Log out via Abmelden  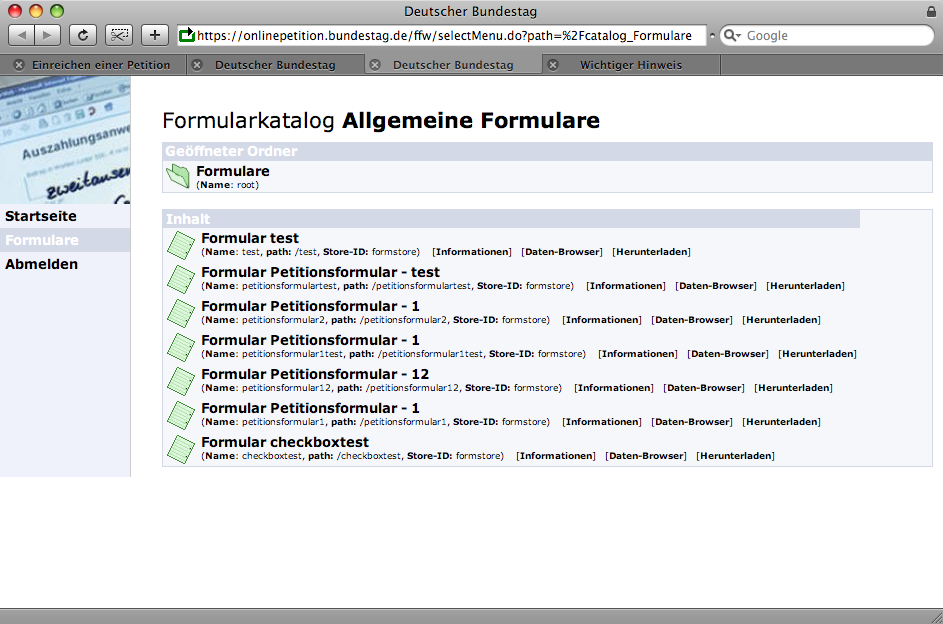pyautogui.click(x=41, y=265)
